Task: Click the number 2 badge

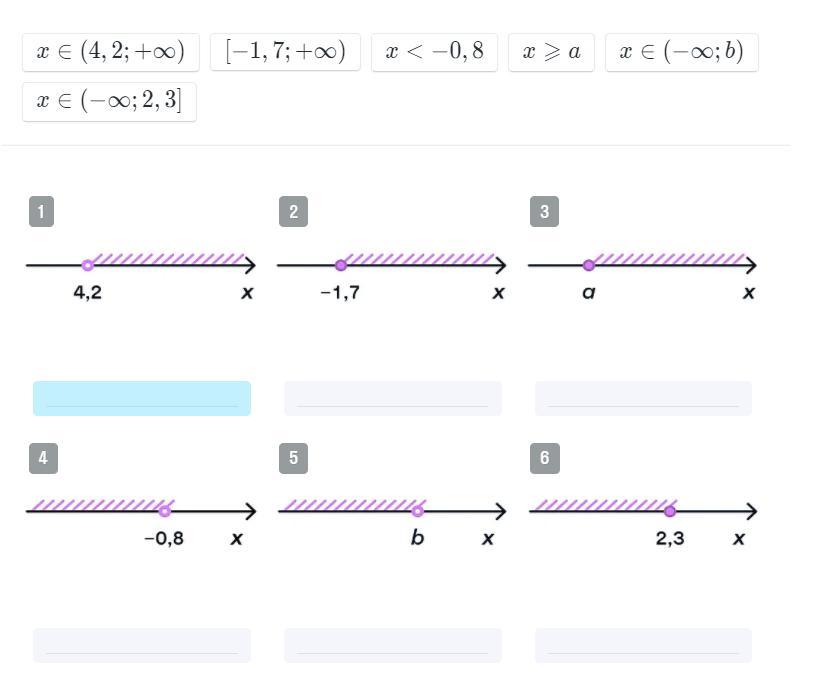Action: 293,211
